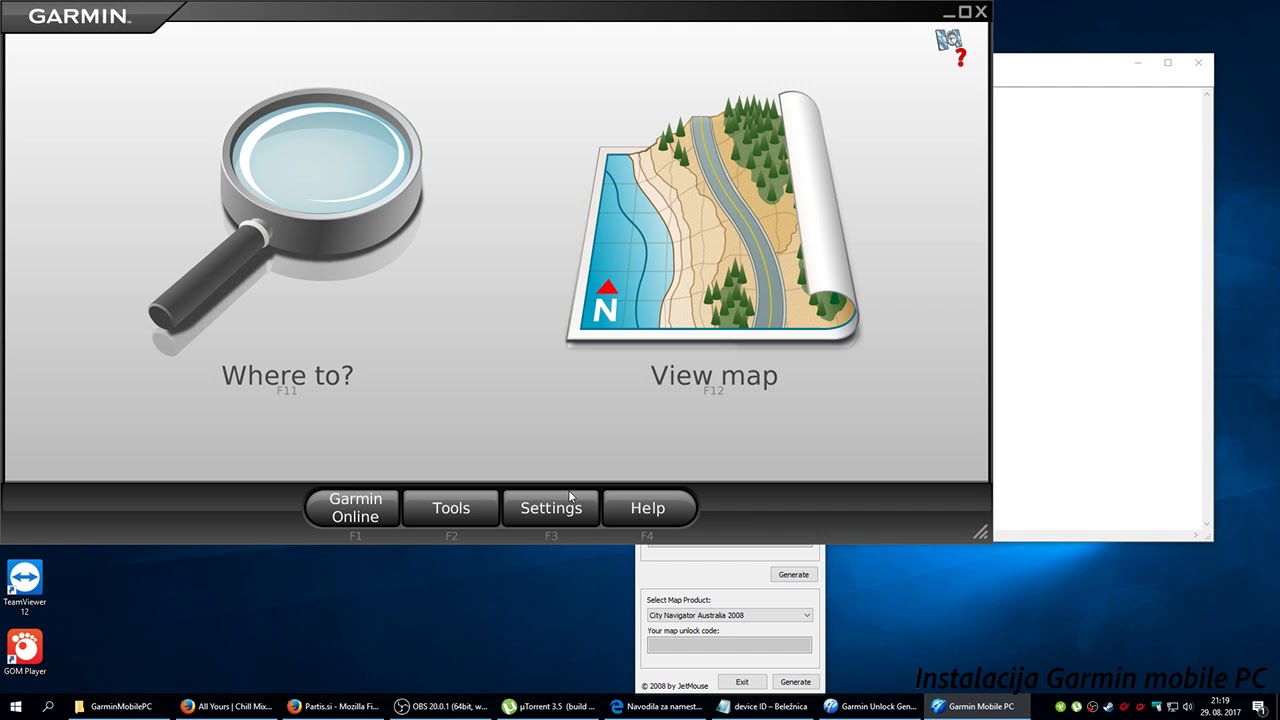Image resolution: width=1280 pixels, height=720 pixels.
Task: Click the µTorrent tray icon
Action: pos(1077,707)
